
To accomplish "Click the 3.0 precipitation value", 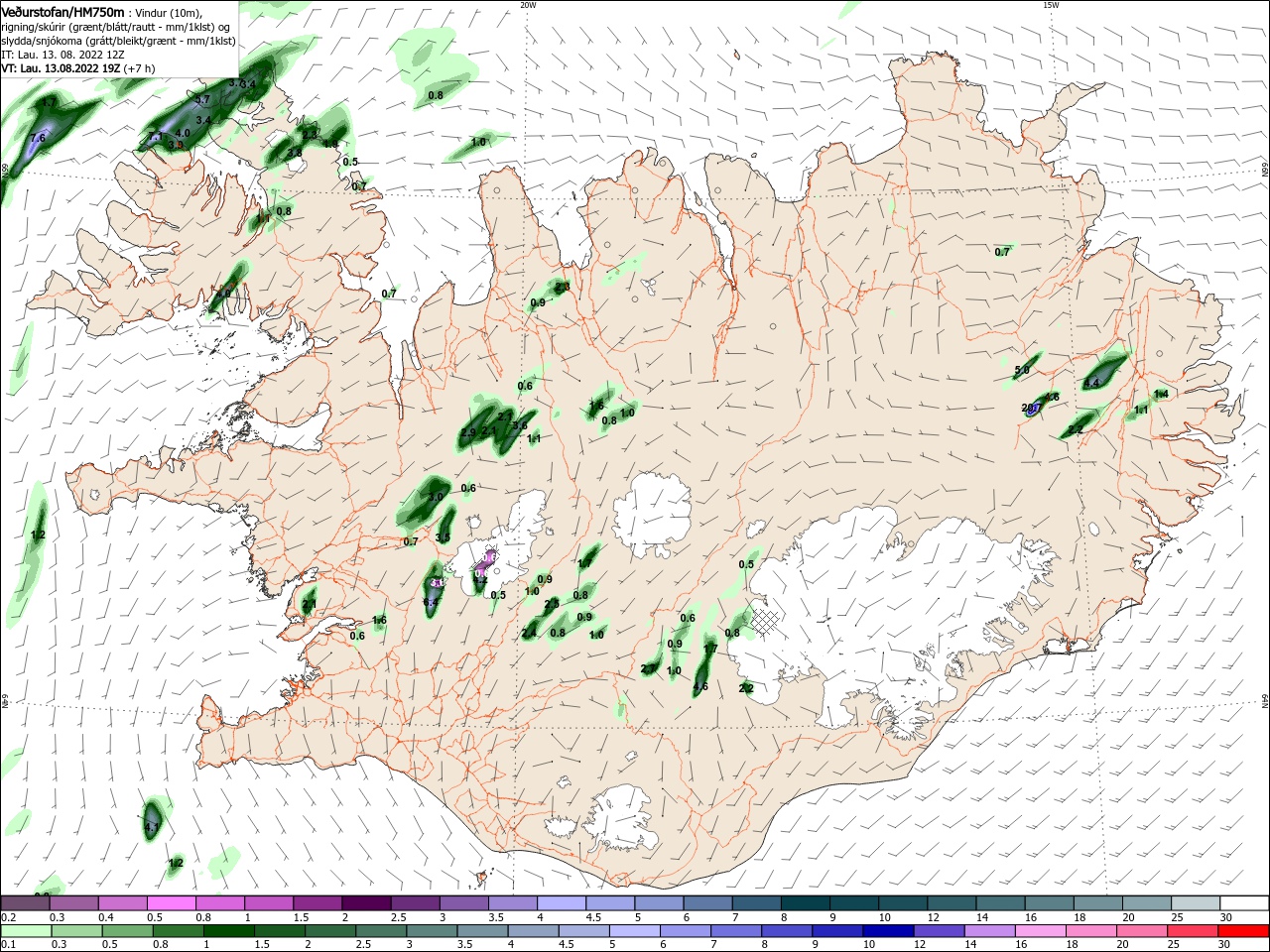I will (436, 497).
